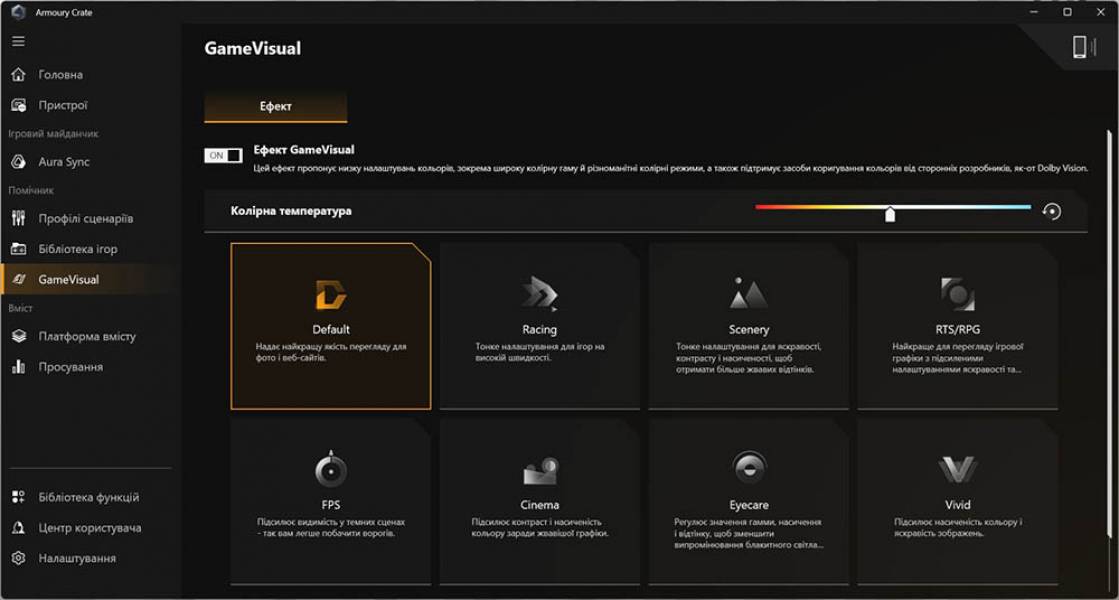Click the Cinema camera icon
Viewport: 1119px width, 600px height.
click(x=540, y=470)
